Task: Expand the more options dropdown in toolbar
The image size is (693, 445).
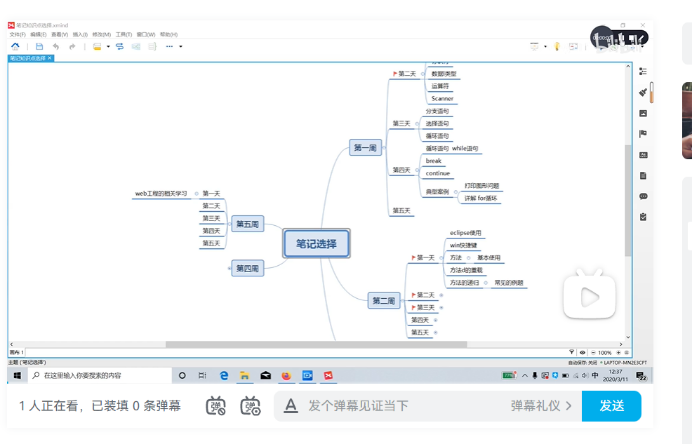Action: 180,46
